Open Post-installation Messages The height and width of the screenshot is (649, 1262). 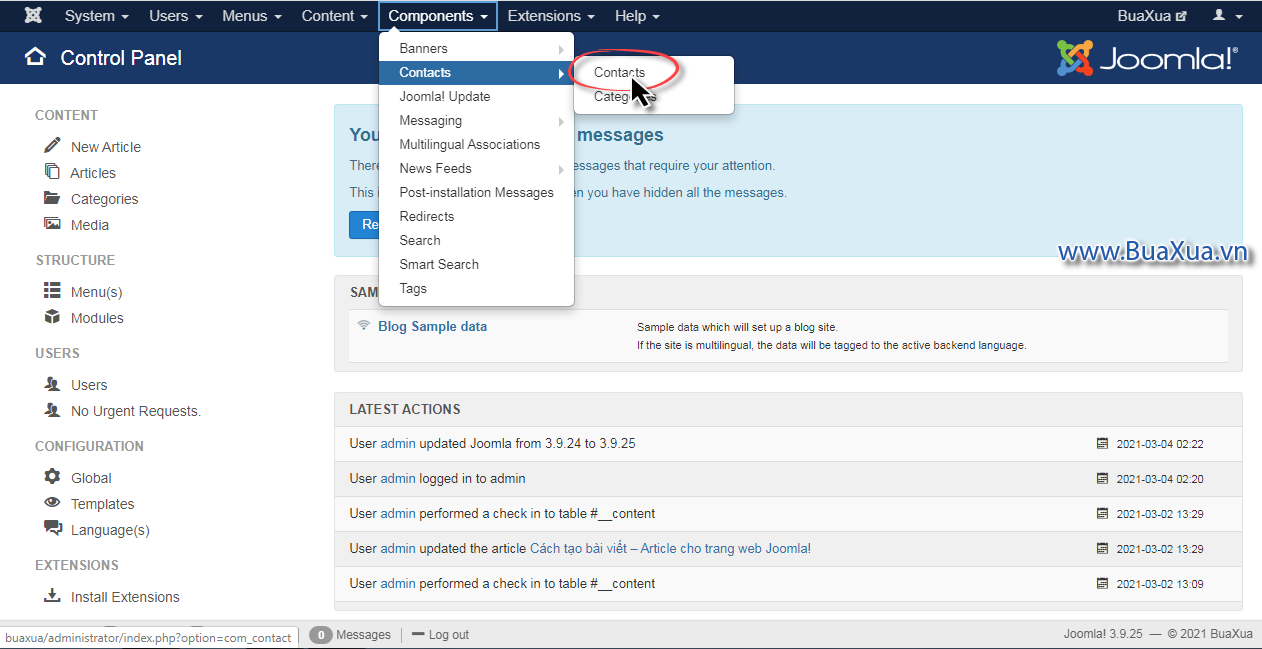[x=476, y=192]
